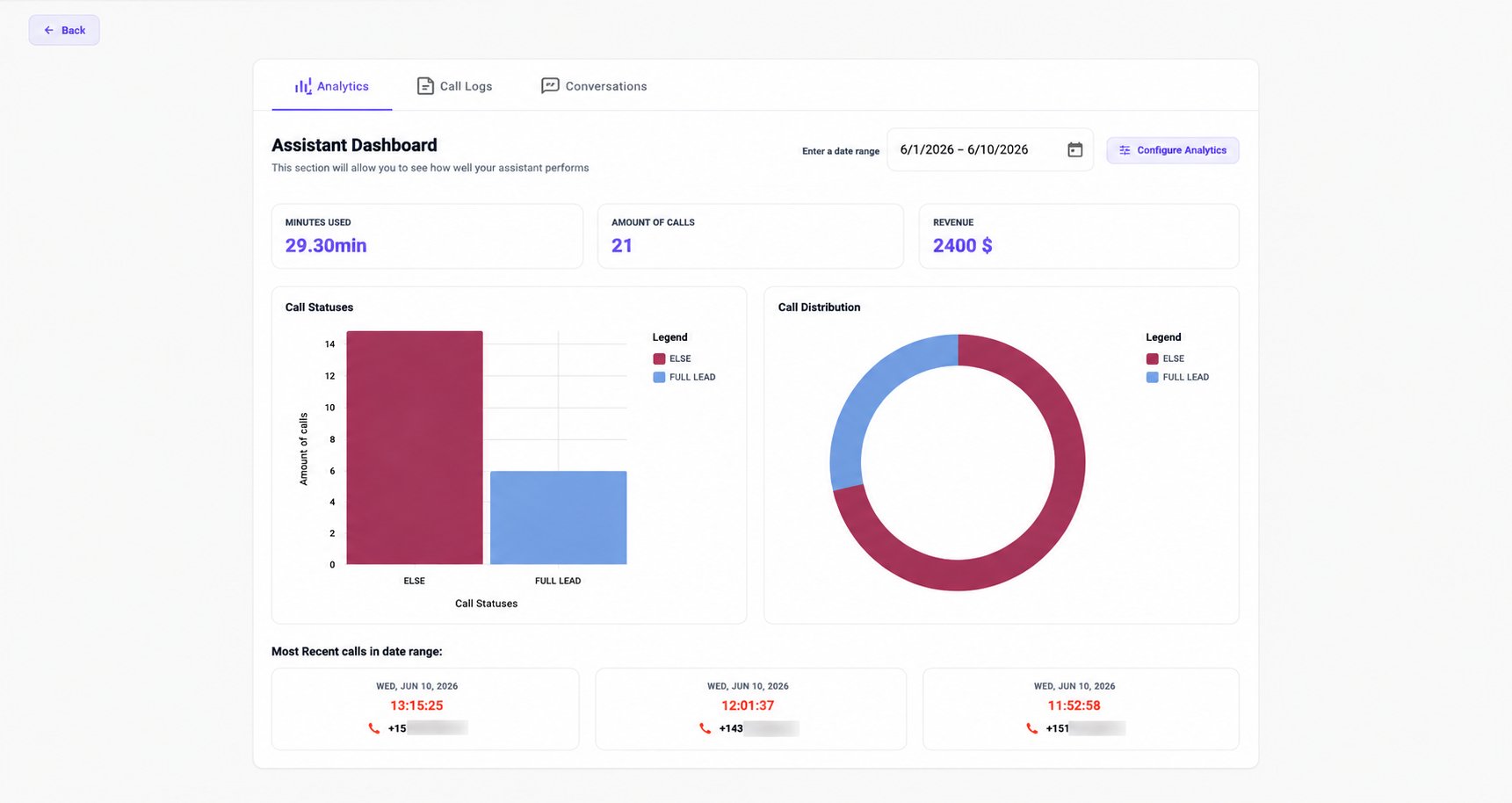Click FULL LEAD swatch in Call Statuses legend
Screen dimensions: 1512x803
(x=659, y=377)
